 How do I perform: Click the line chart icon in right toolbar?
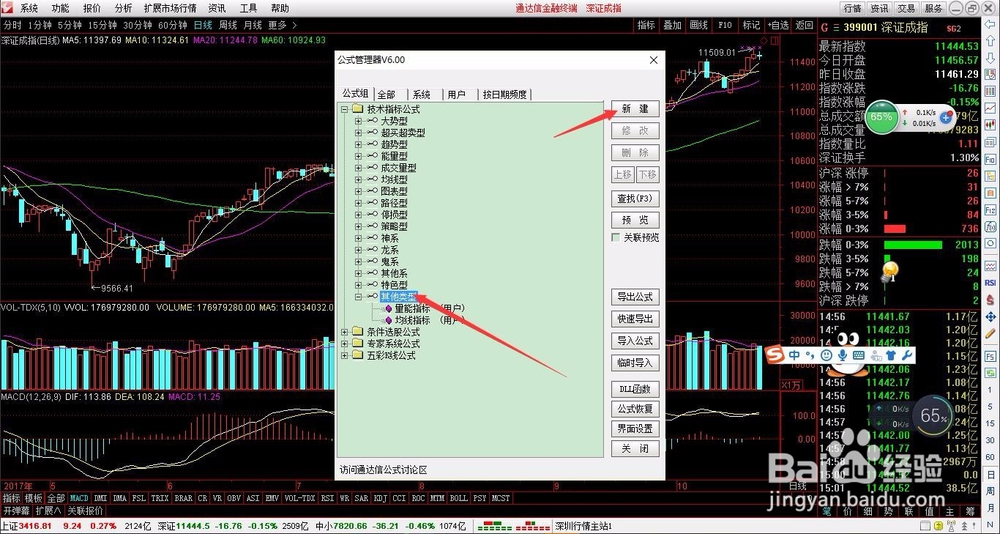point(990,108)
